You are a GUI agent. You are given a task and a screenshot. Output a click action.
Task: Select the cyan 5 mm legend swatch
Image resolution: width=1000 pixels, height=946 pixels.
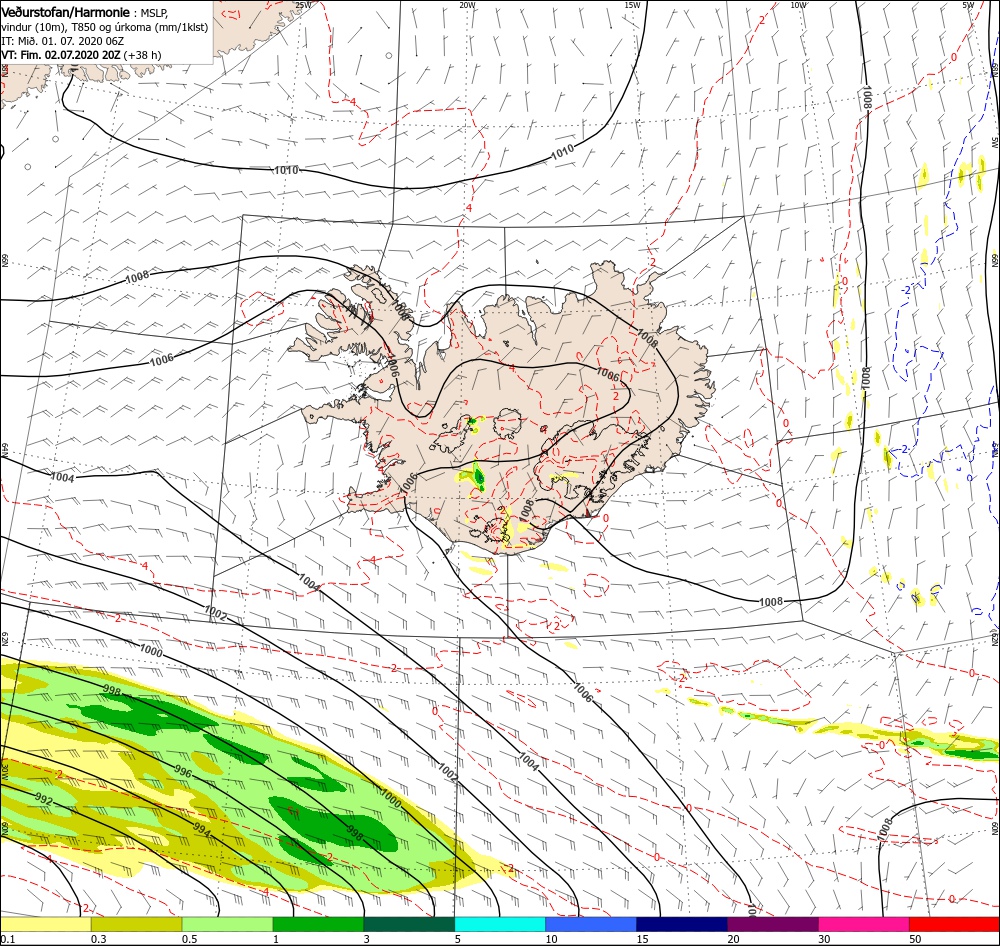(500, 924)
